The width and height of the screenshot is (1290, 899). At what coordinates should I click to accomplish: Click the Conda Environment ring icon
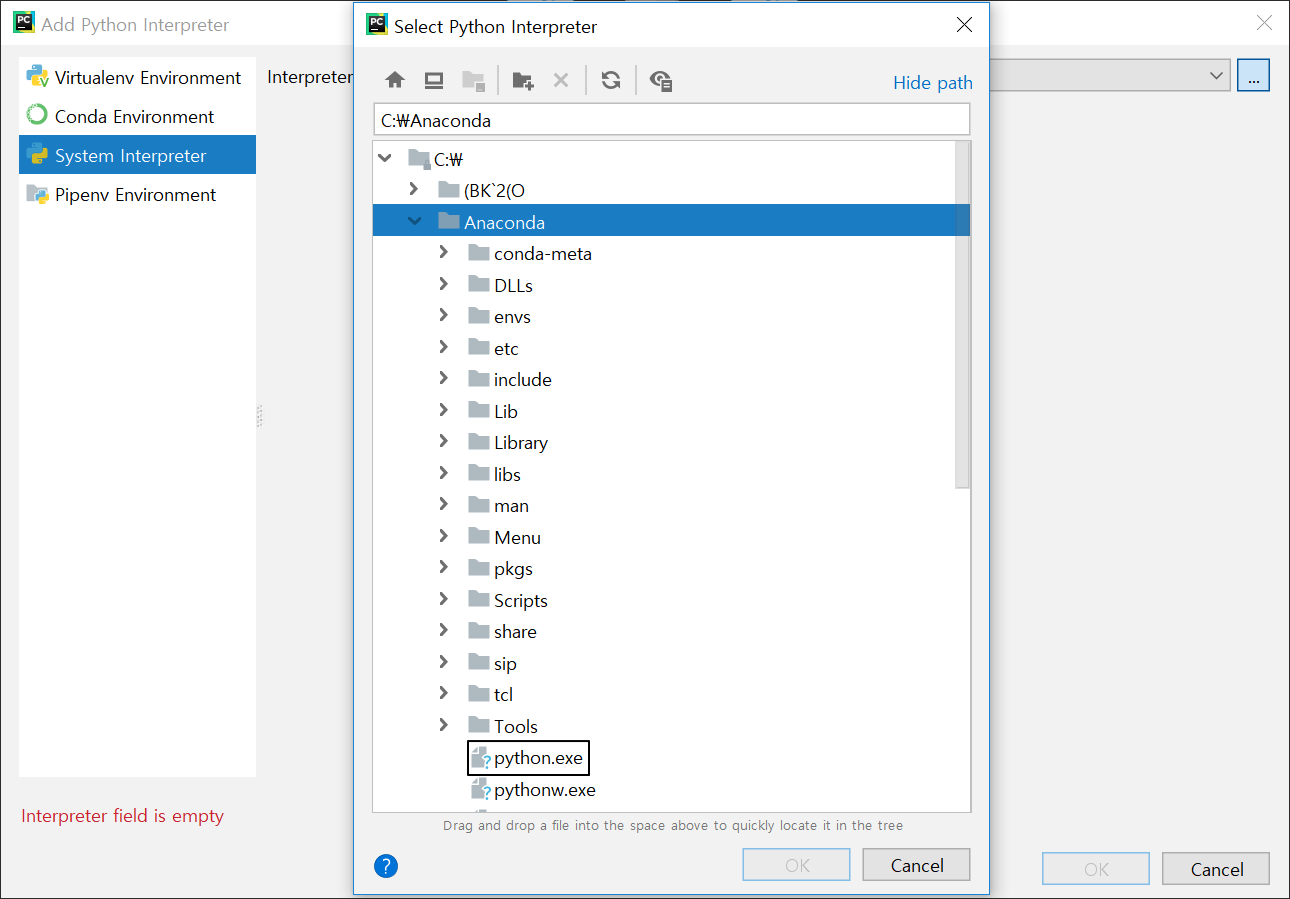click(x=37, y=115)
